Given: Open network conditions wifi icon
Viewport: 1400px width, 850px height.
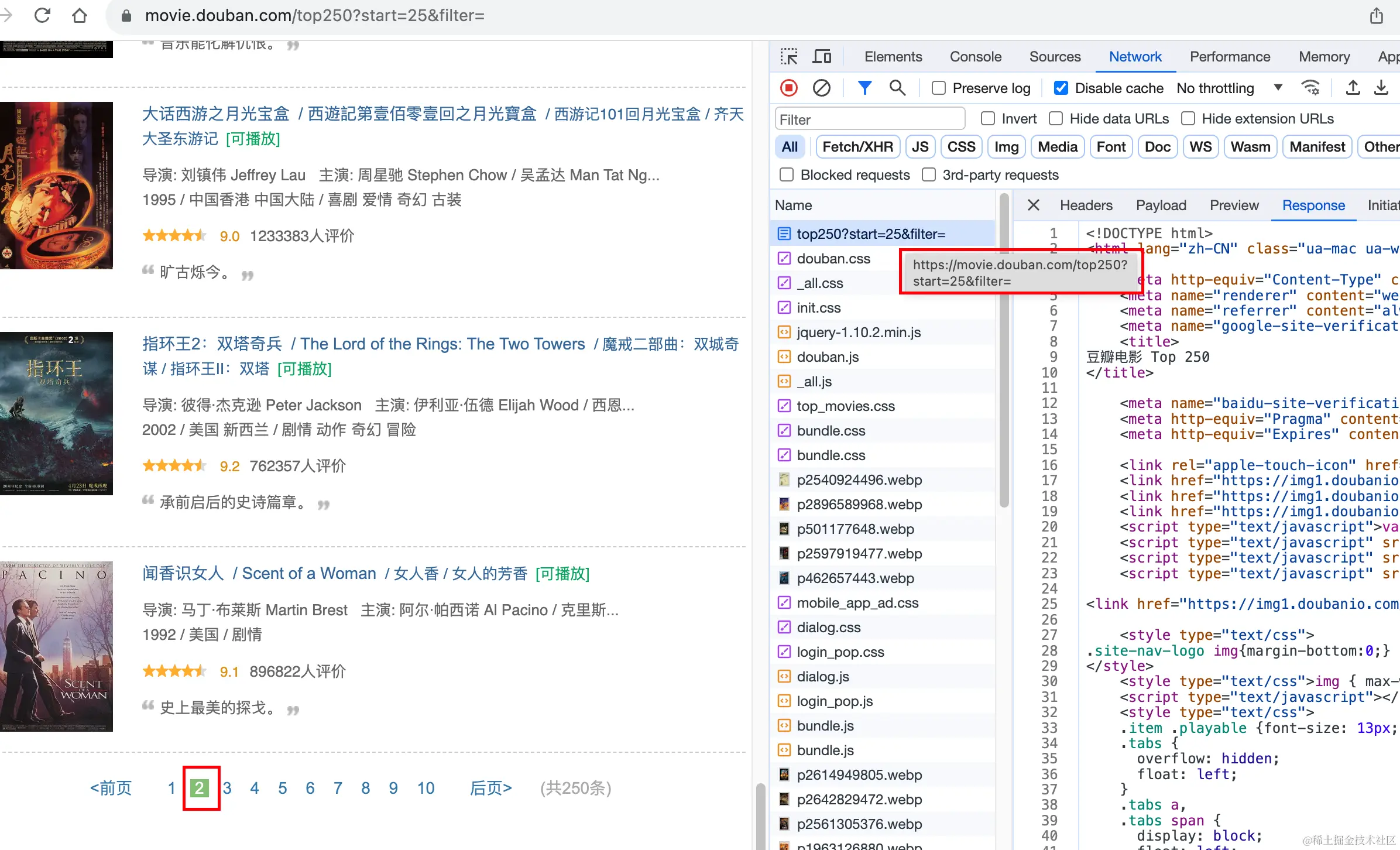Looking at the screenshot, I should (1310, 88).
